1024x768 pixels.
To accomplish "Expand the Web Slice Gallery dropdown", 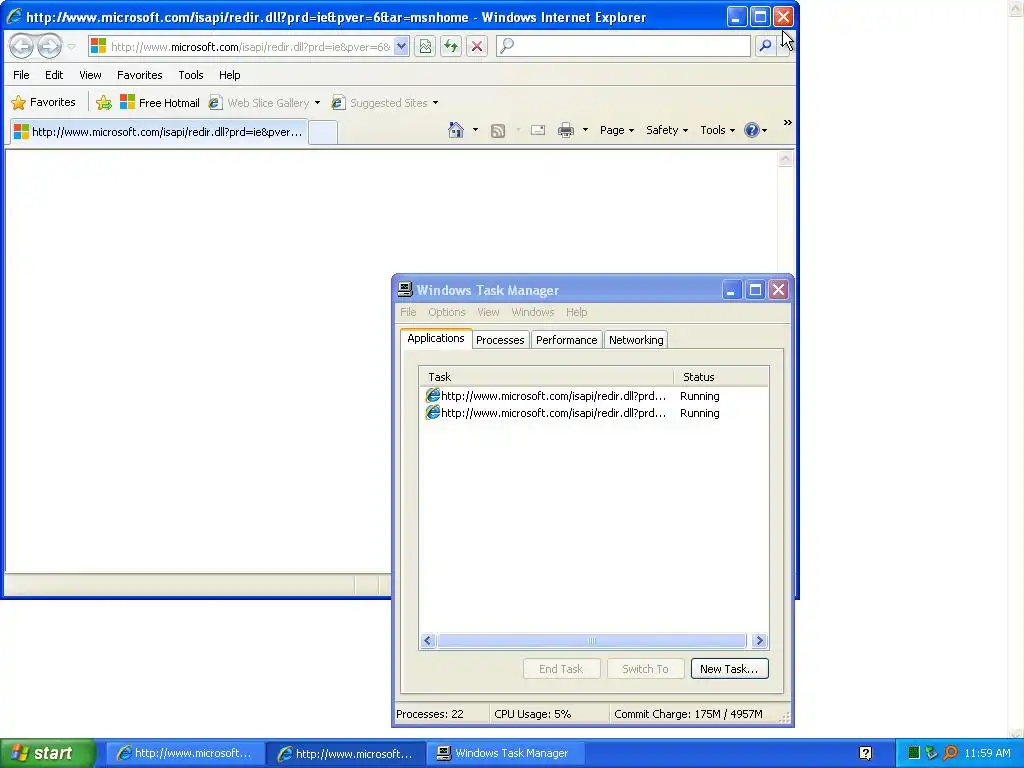I will (x=317, y=103).
